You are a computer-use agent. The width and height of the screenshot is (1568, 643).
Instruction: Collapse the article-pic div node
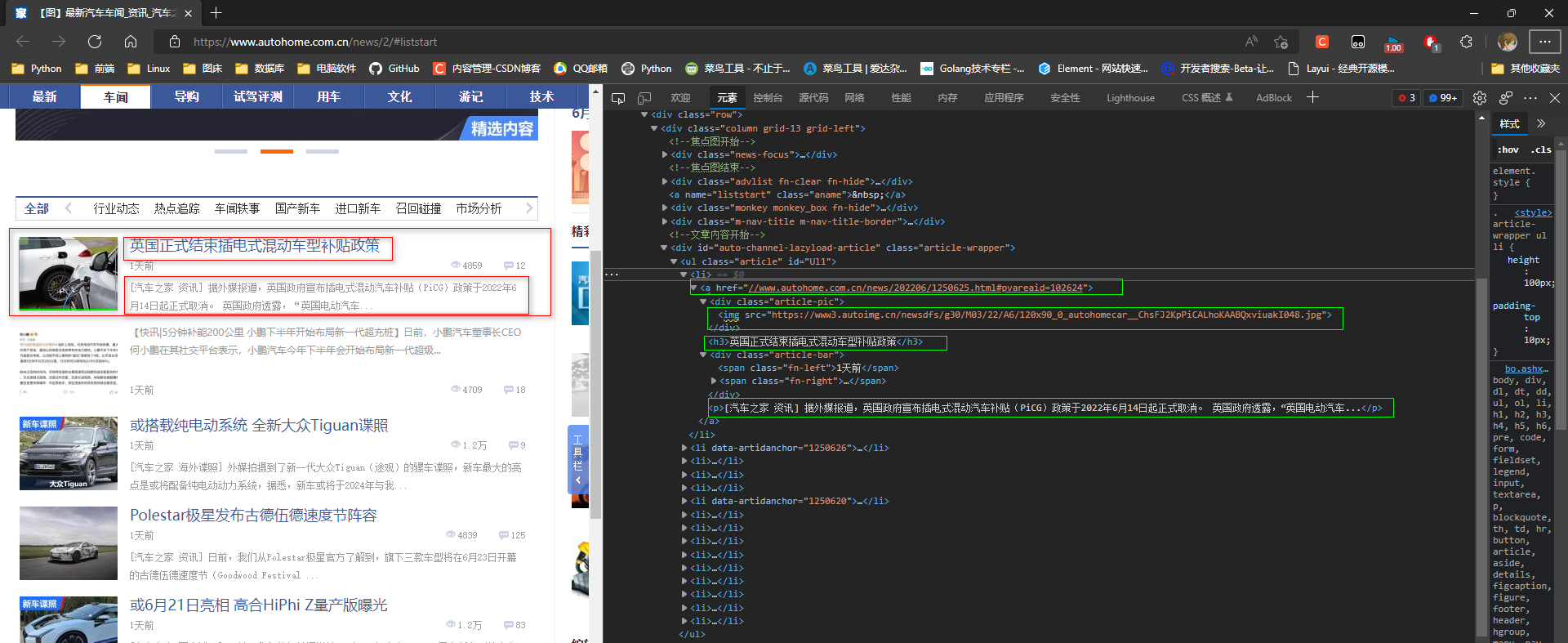click(703, 301)
